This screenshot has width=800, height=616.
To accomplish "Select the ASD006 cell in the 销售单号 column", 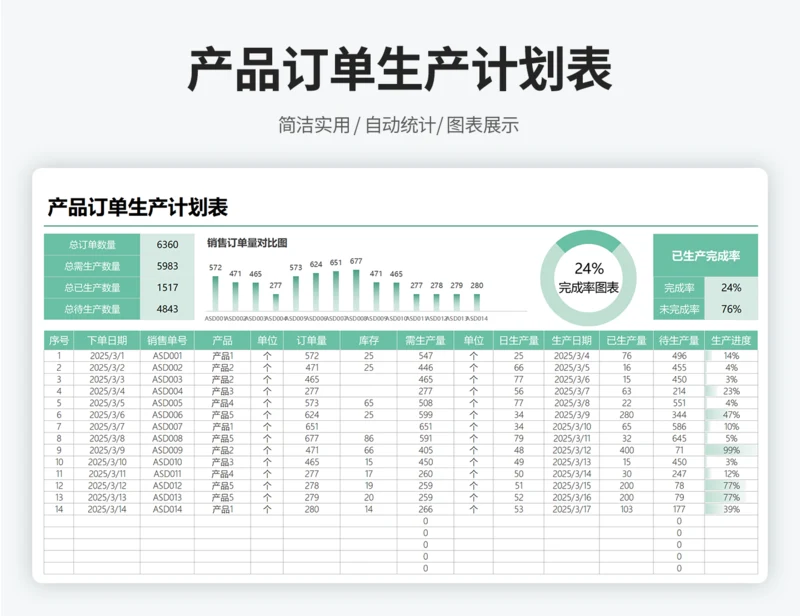I will pos(167,415).
